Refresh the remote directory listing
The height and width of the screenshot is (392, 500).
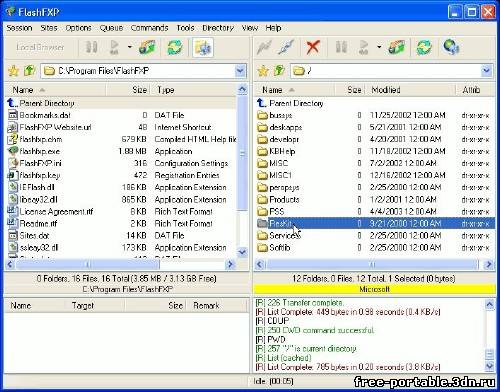point(424,47)
